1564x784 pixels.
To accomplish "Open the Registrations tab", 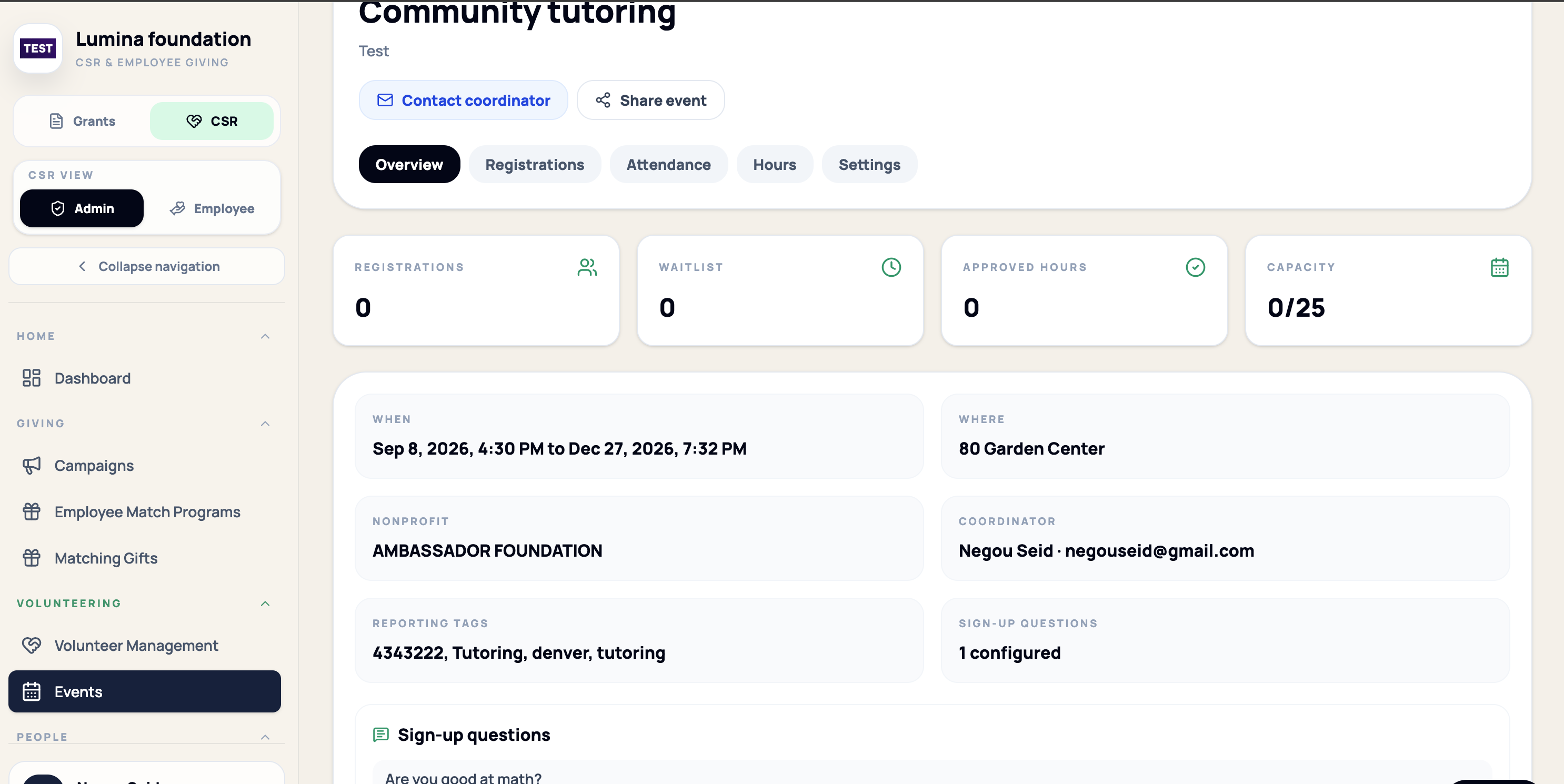I will [x=535, y=164].
